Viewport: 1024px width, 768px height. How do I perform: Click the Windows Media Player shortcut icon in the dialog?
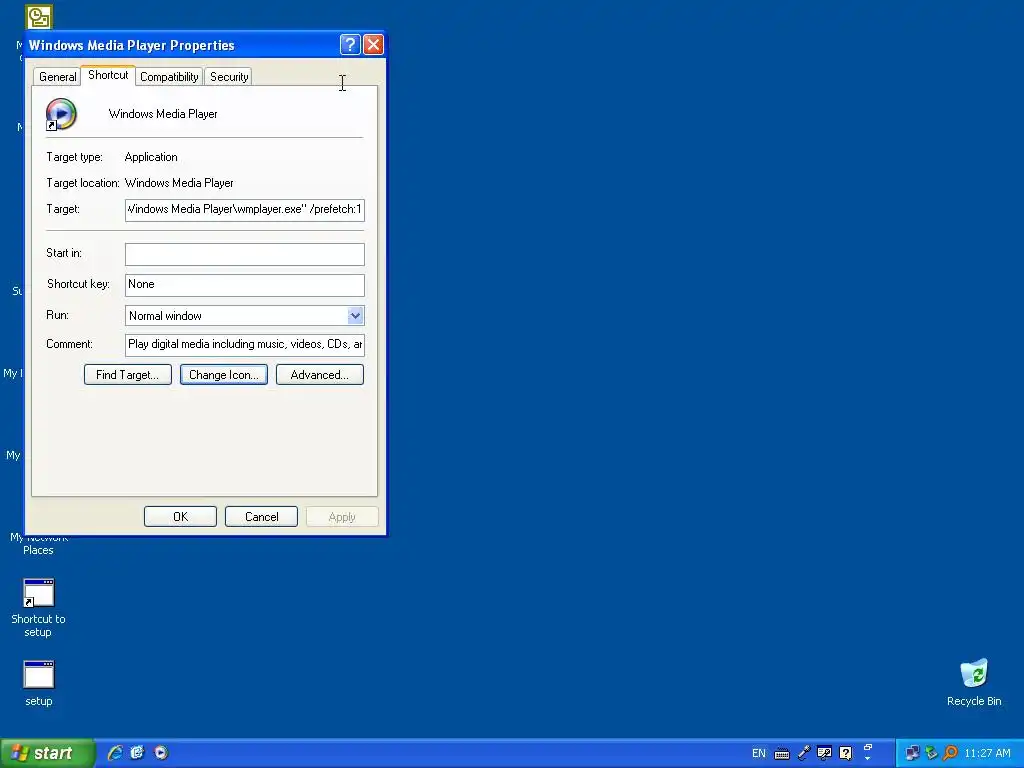point(61,114)
